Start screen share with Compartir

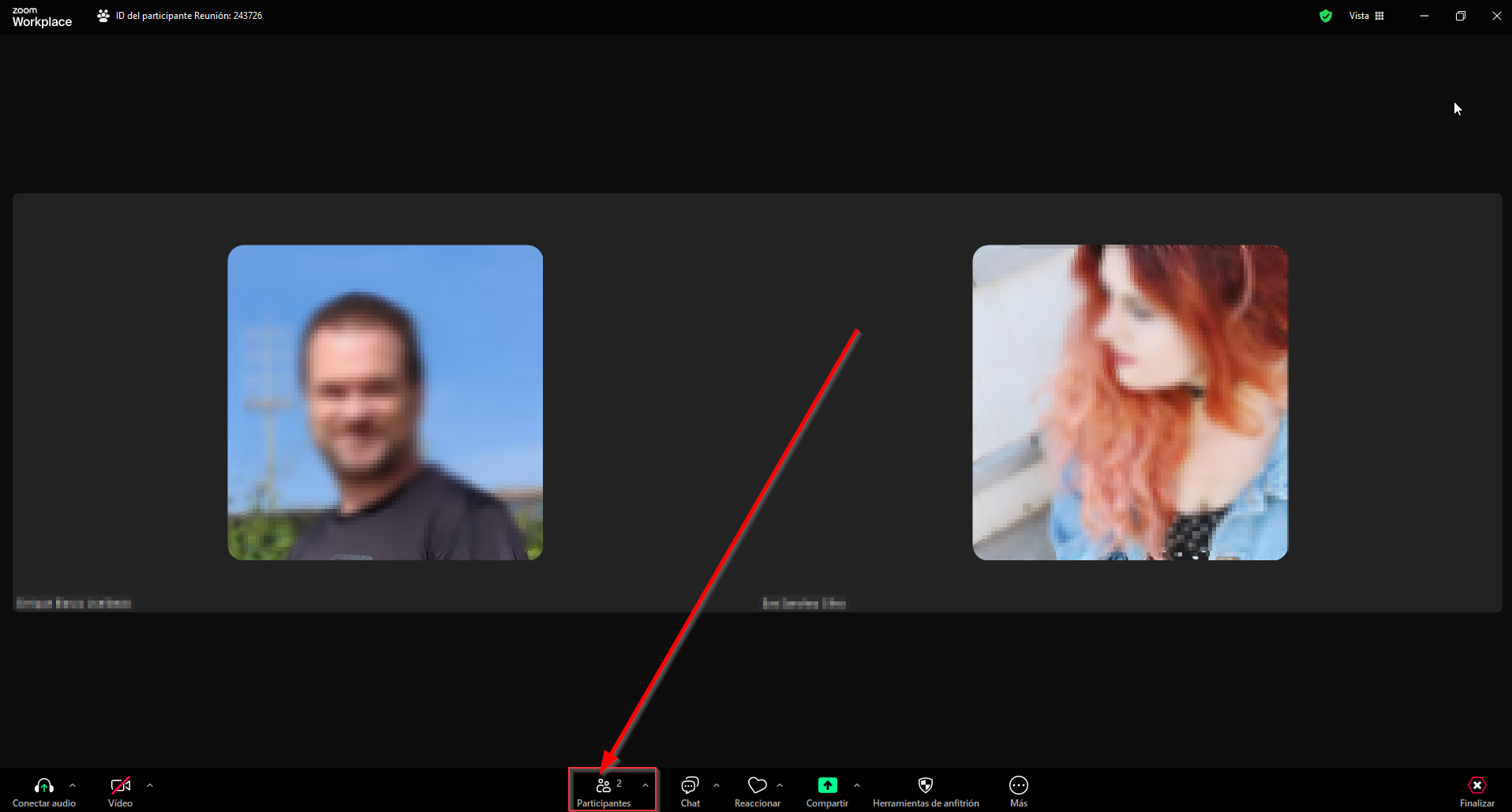[x=827, y=786]
